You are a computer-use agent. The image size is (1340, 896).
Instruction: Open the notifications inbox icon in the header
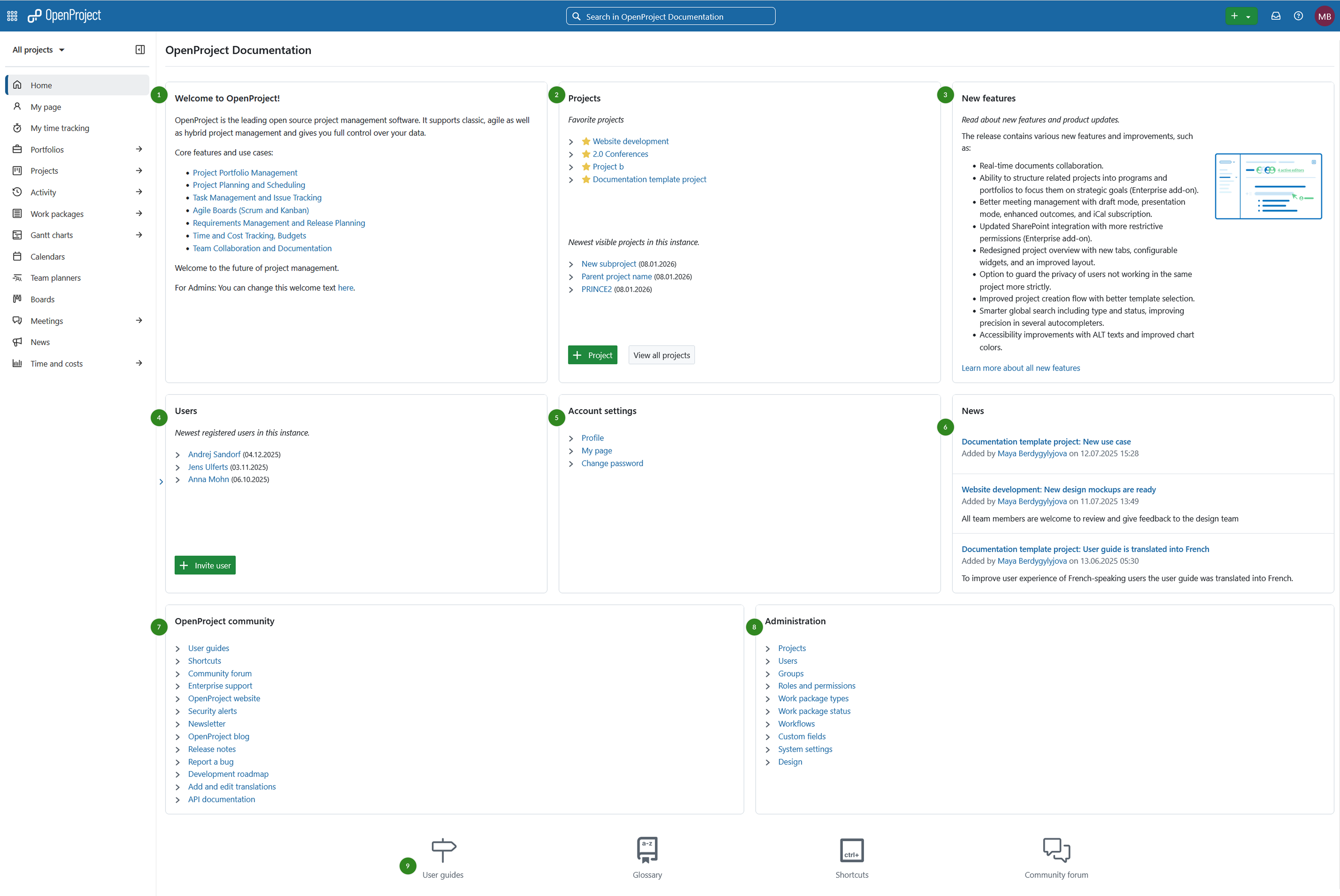point(1275,15)
